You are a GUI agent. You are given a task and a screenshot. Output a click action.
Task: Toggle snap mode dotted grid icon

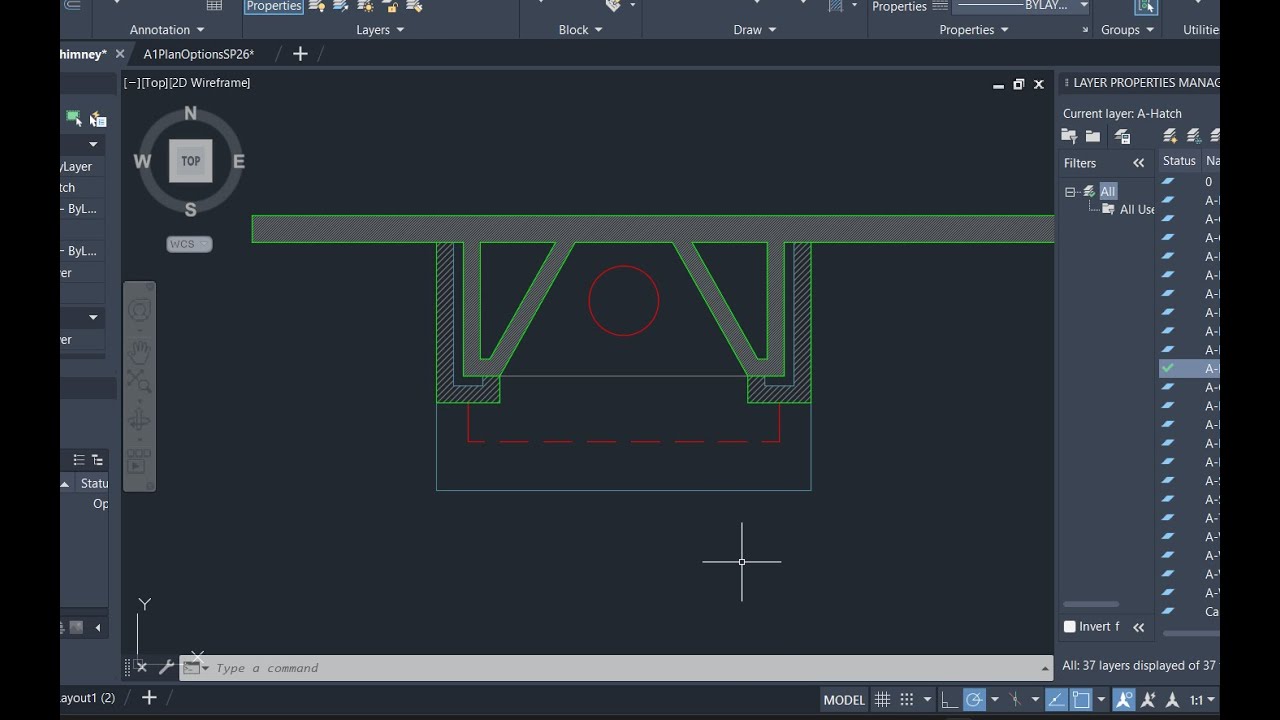907,700
